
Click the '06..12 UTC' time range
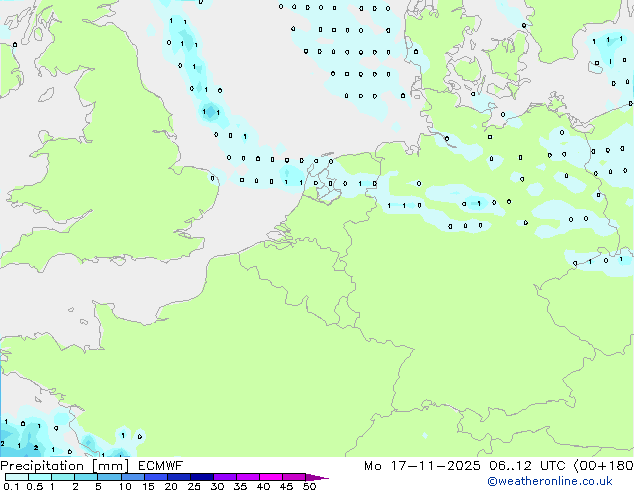point(526,466)
